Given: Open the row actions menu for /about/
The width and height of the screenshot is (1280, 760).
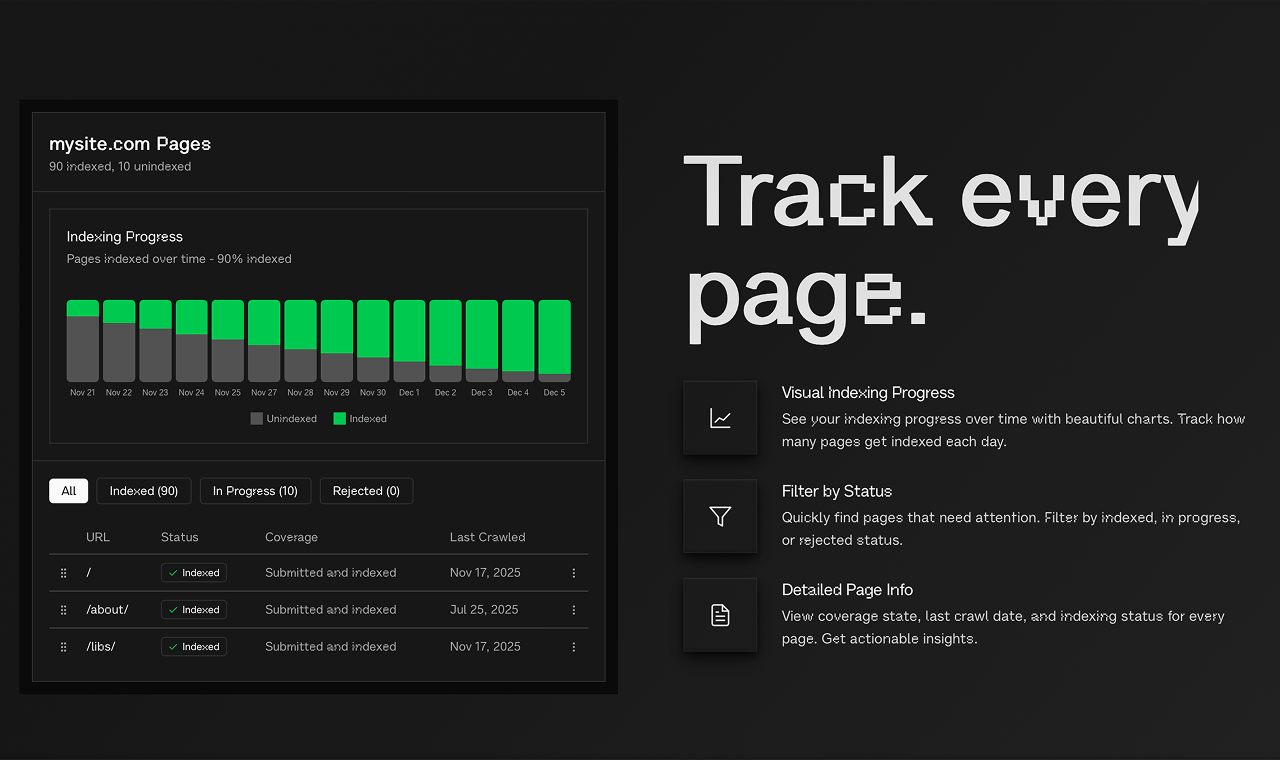Looking at the screenshot, I should coord(573,609).
